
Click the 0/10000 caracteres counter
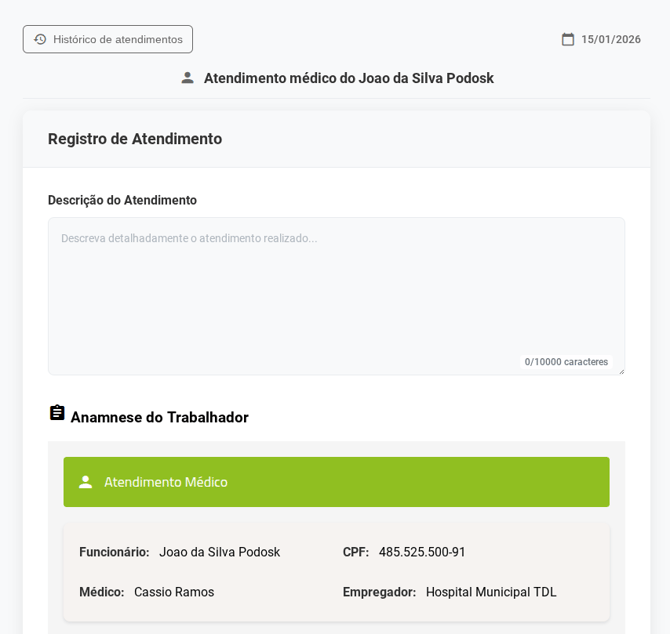[566, 362]
